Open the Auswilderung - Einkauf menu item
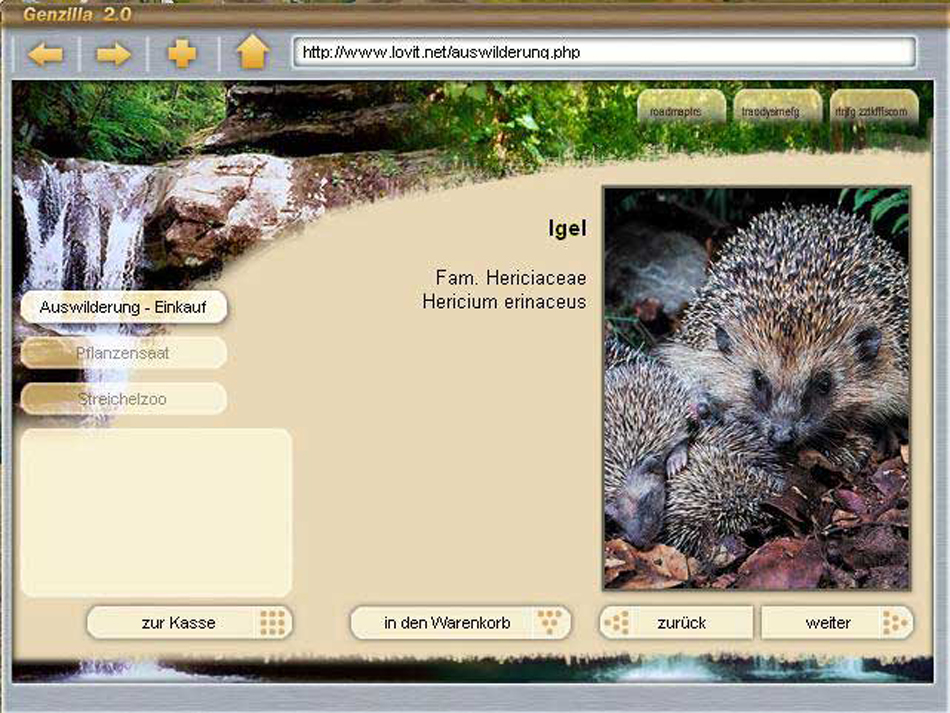The image size is (950, 713). coord(123,307)
